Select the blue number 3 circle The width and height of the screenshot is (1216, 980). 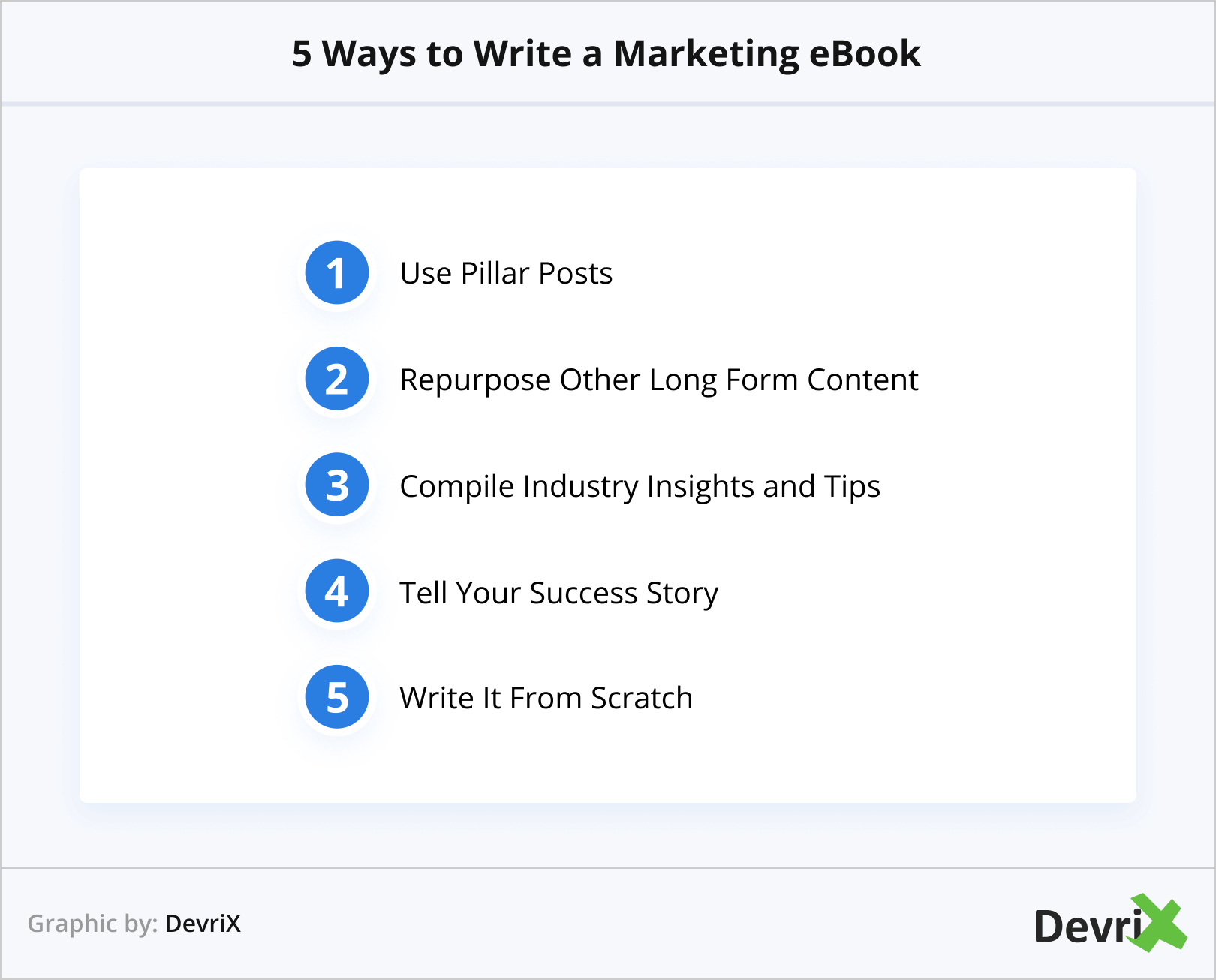[337, 485]
